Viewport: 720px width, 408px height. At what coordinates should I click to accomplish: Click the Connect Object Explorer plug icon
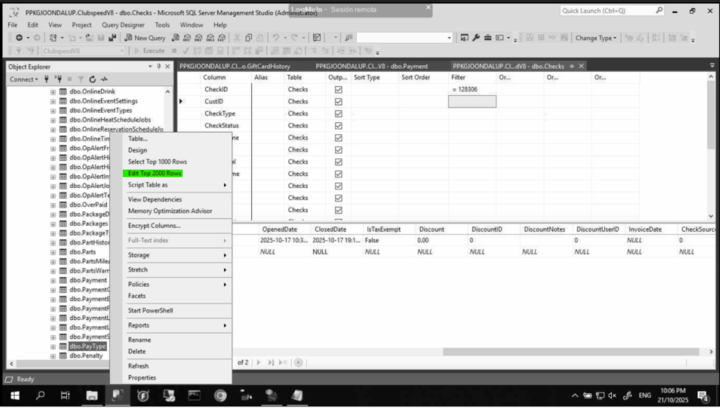pyautogui.click(x=46, y=78)
